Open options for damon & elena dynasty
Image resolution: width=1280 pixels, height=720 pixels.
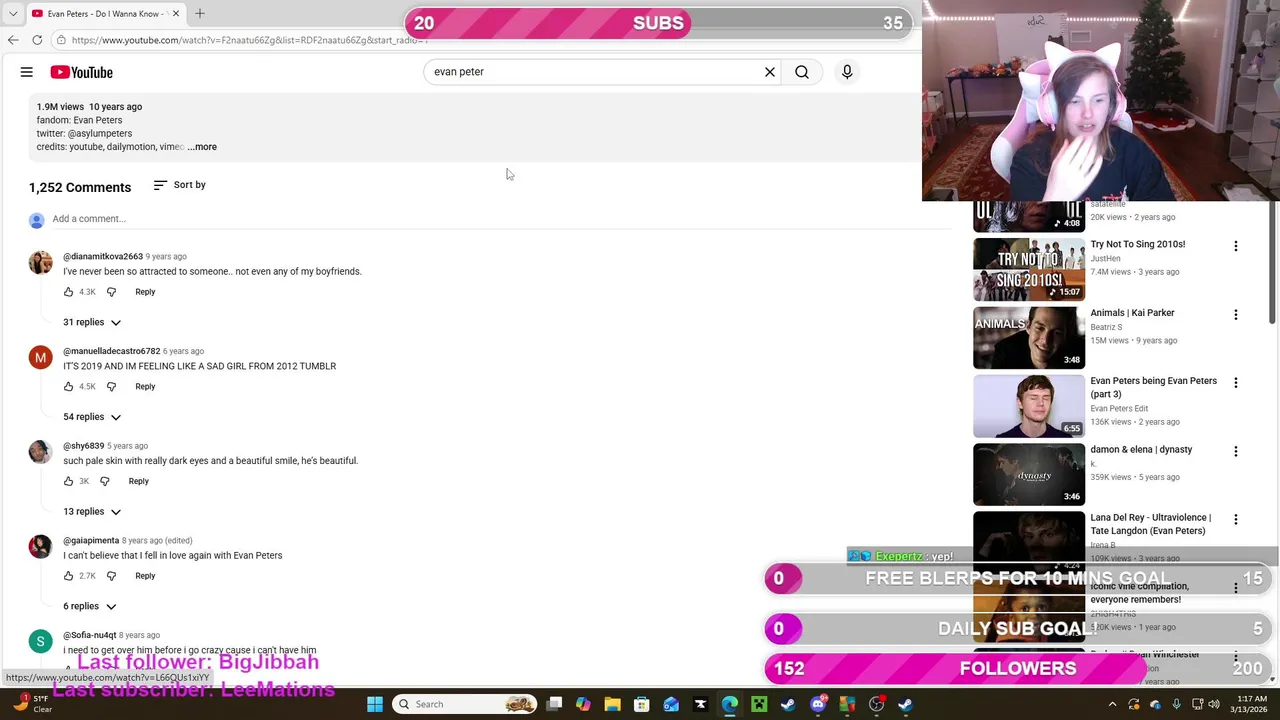(1235, 452)
